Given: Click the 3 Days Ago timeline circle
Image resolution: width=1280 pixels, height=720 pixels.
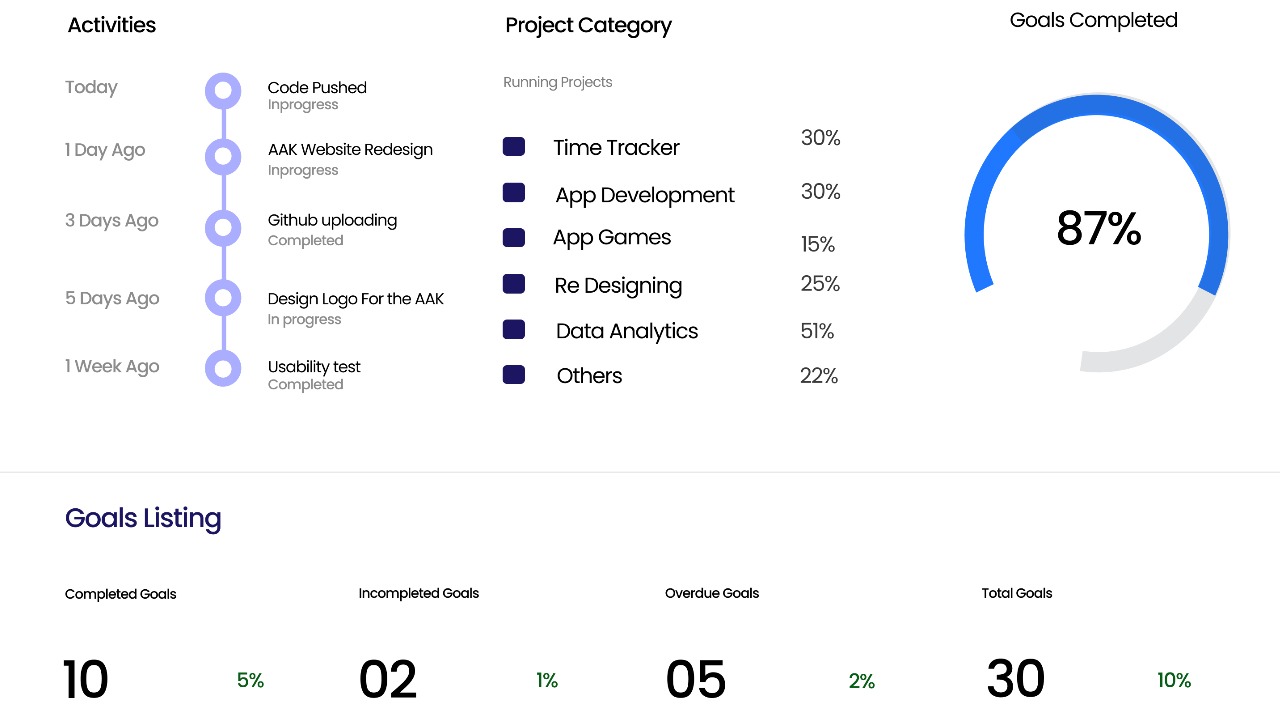Looking at the screenshot, I should coord(223,228).
